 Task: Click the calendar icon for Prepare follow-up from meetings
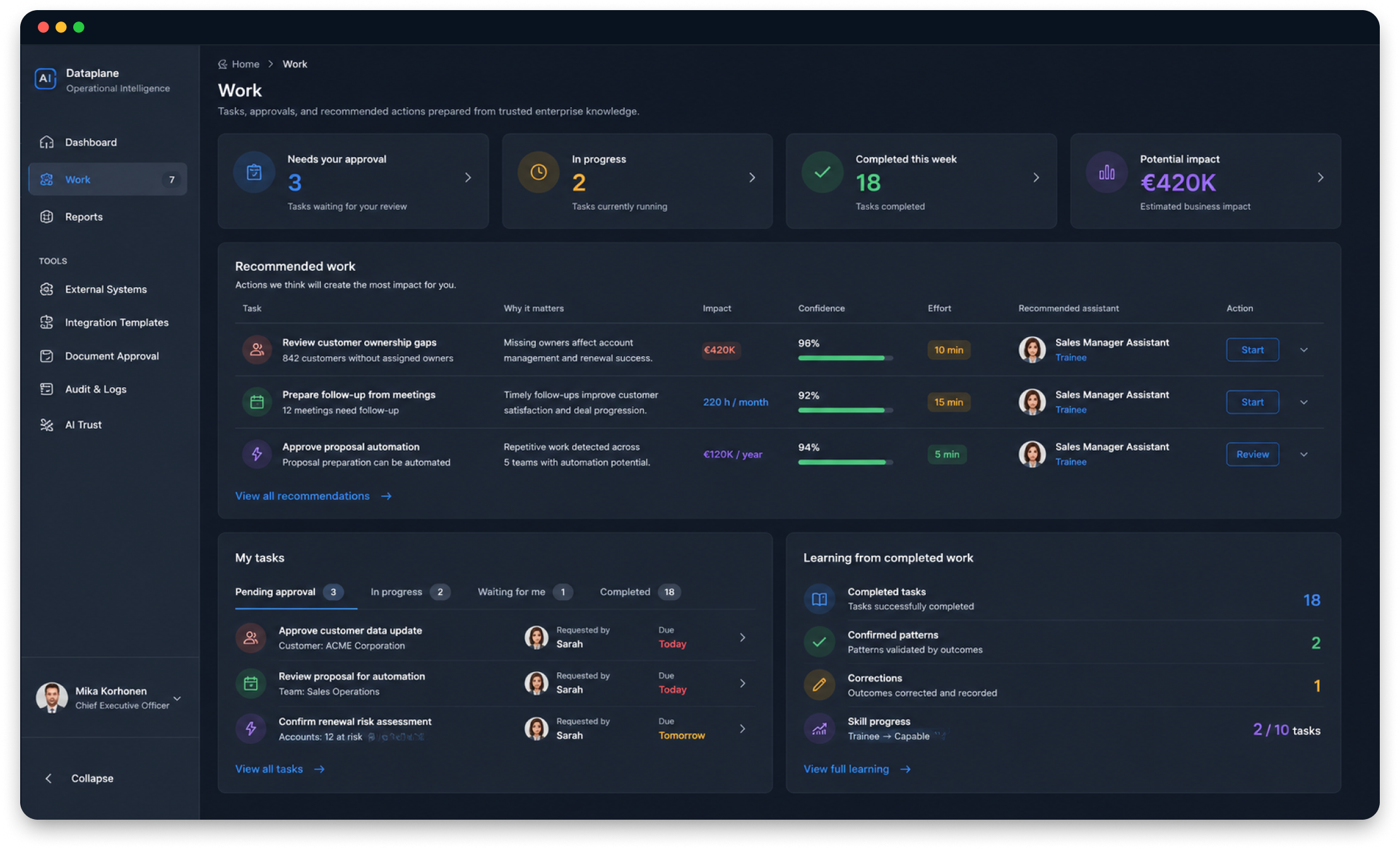257,402
